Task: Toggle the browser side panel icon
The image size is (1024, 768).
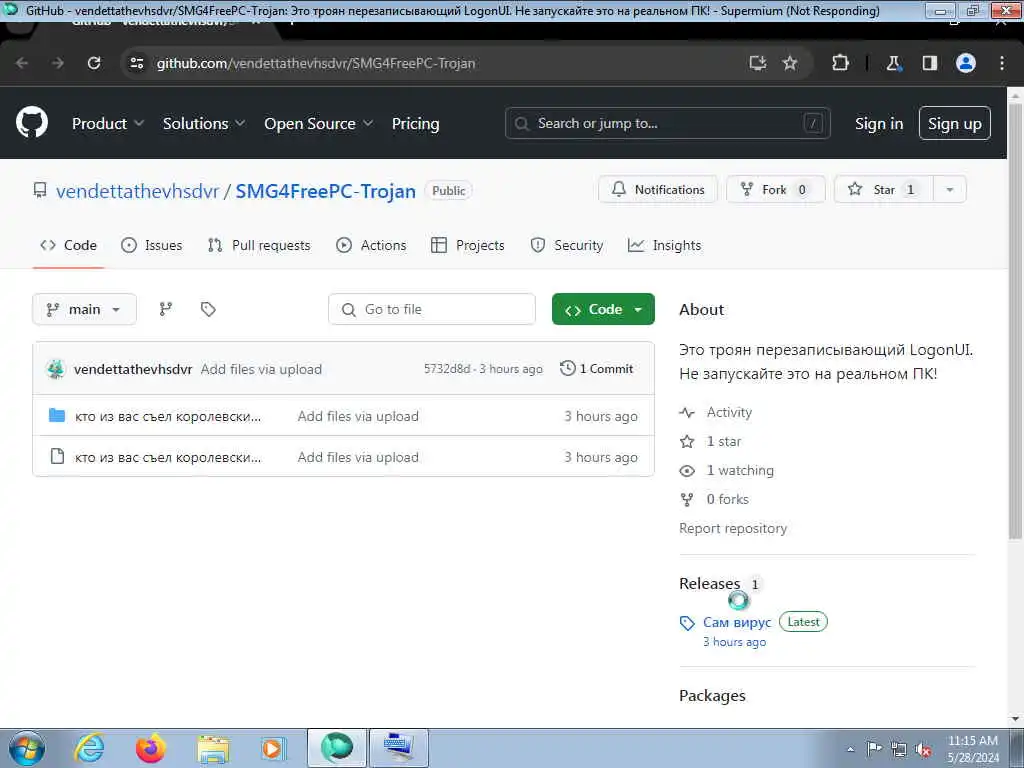Action: 930,63
